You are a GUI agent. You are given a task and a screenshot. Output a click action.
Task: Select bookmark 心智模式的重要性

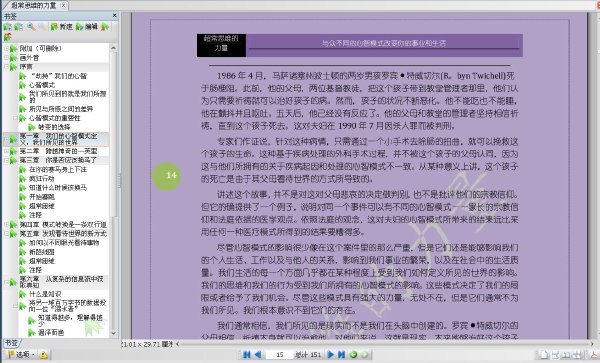tap(55, 118)
